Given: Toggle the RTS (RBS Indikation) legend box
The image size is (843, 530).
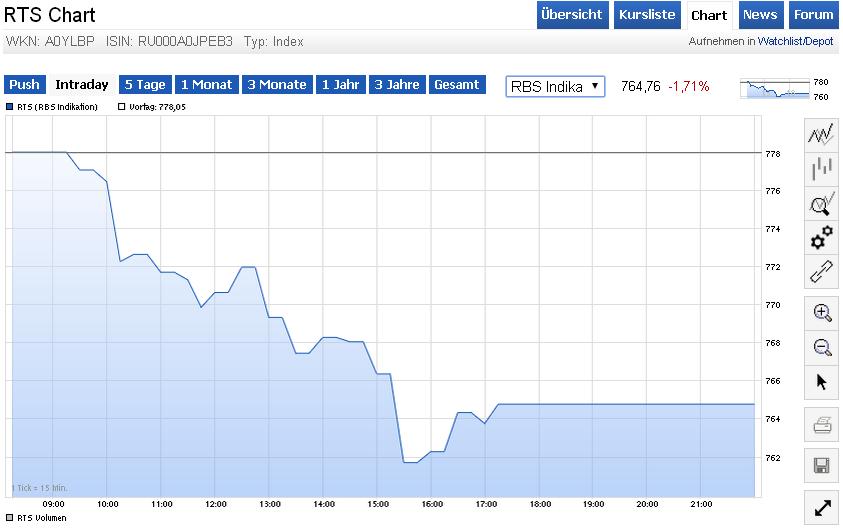Looking at the screenshot, I should (10, 107).
